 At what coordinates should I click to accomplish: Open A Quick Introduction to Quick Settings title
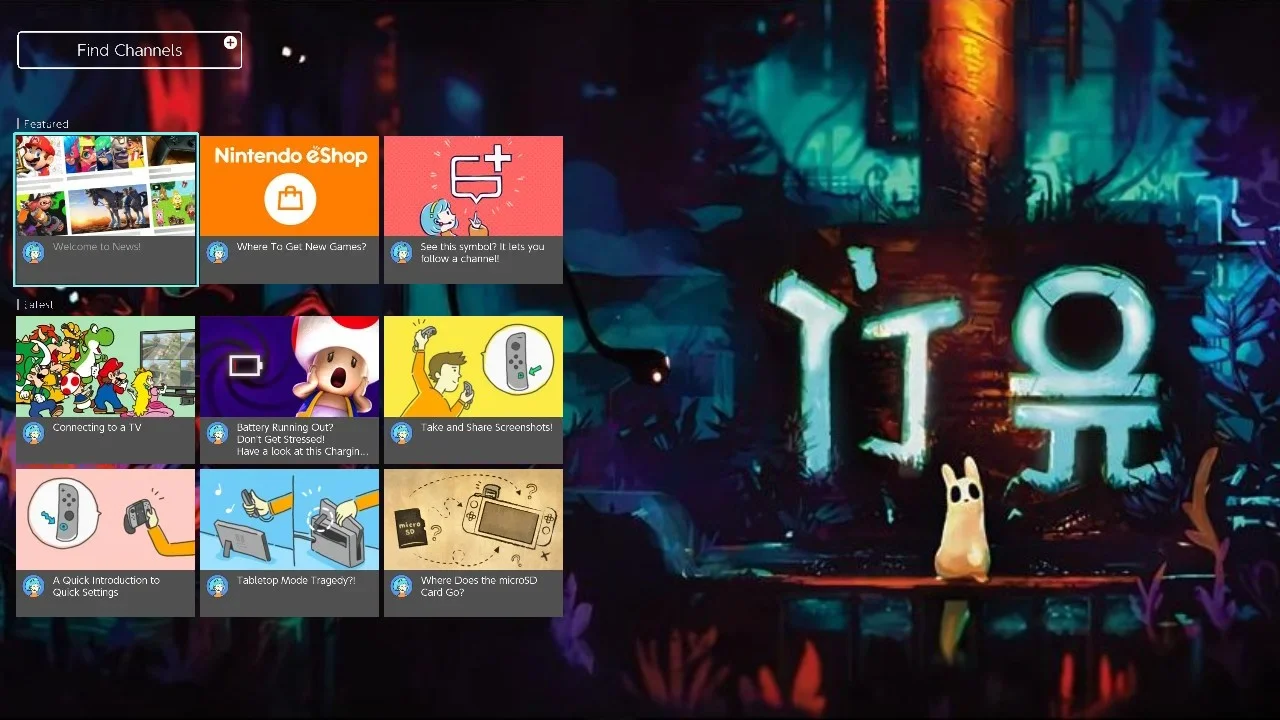coord(106,586)
